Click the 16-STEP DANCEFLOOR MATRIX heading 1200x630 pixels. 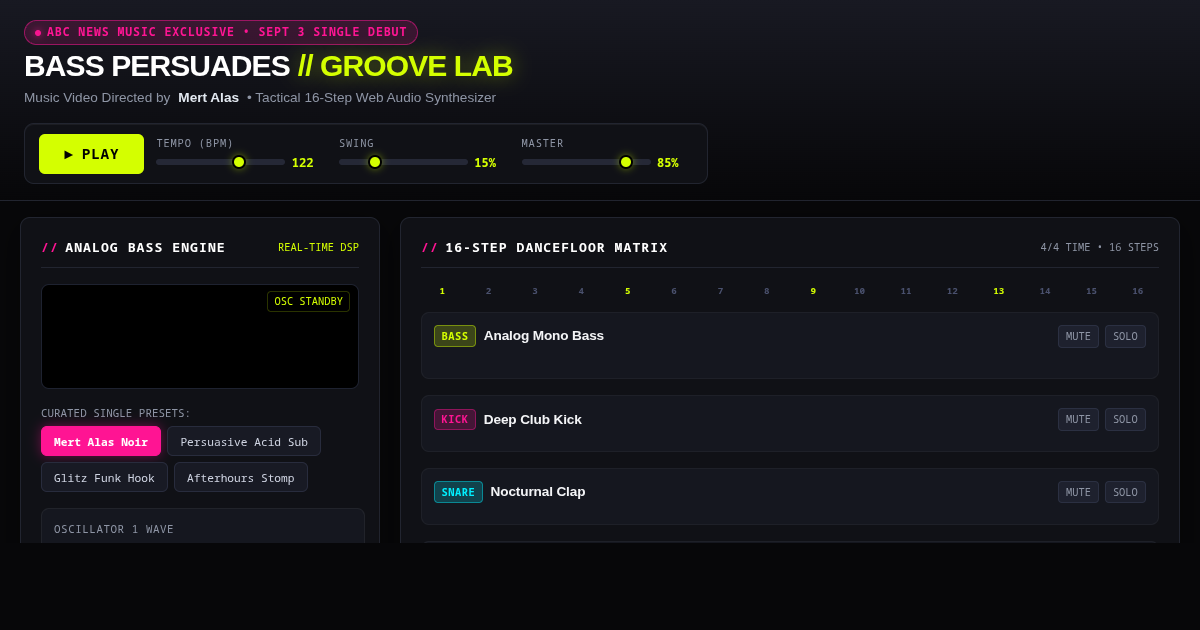(544, 247)
